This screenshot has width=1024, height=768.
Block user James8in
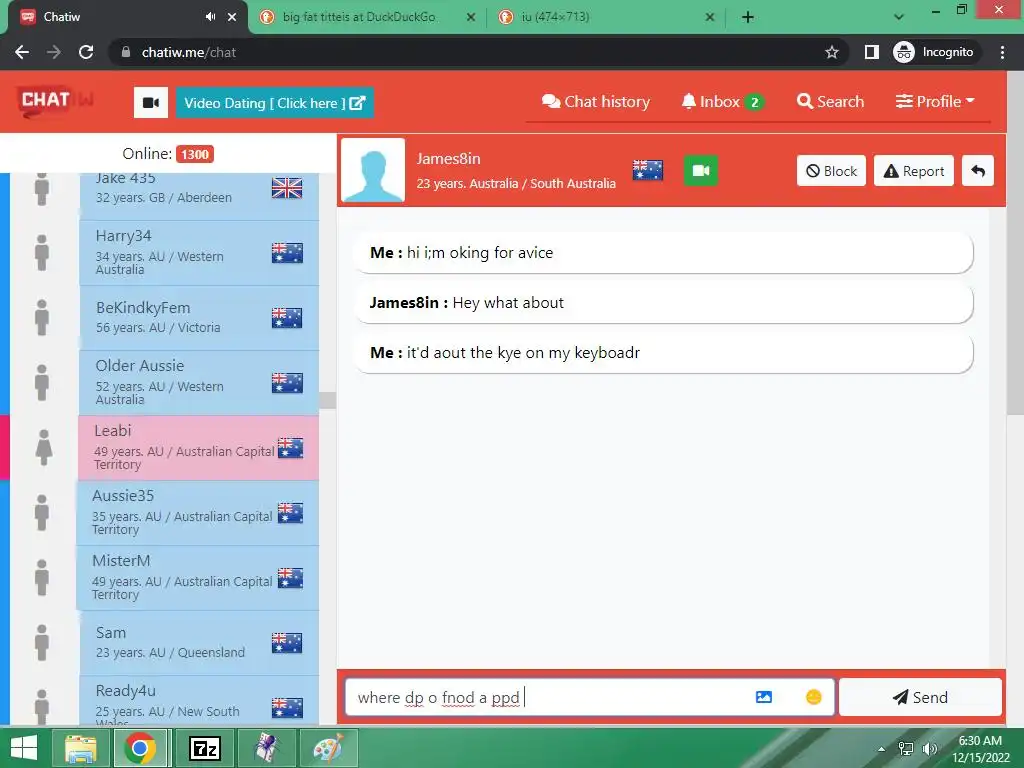coord(831,170)
